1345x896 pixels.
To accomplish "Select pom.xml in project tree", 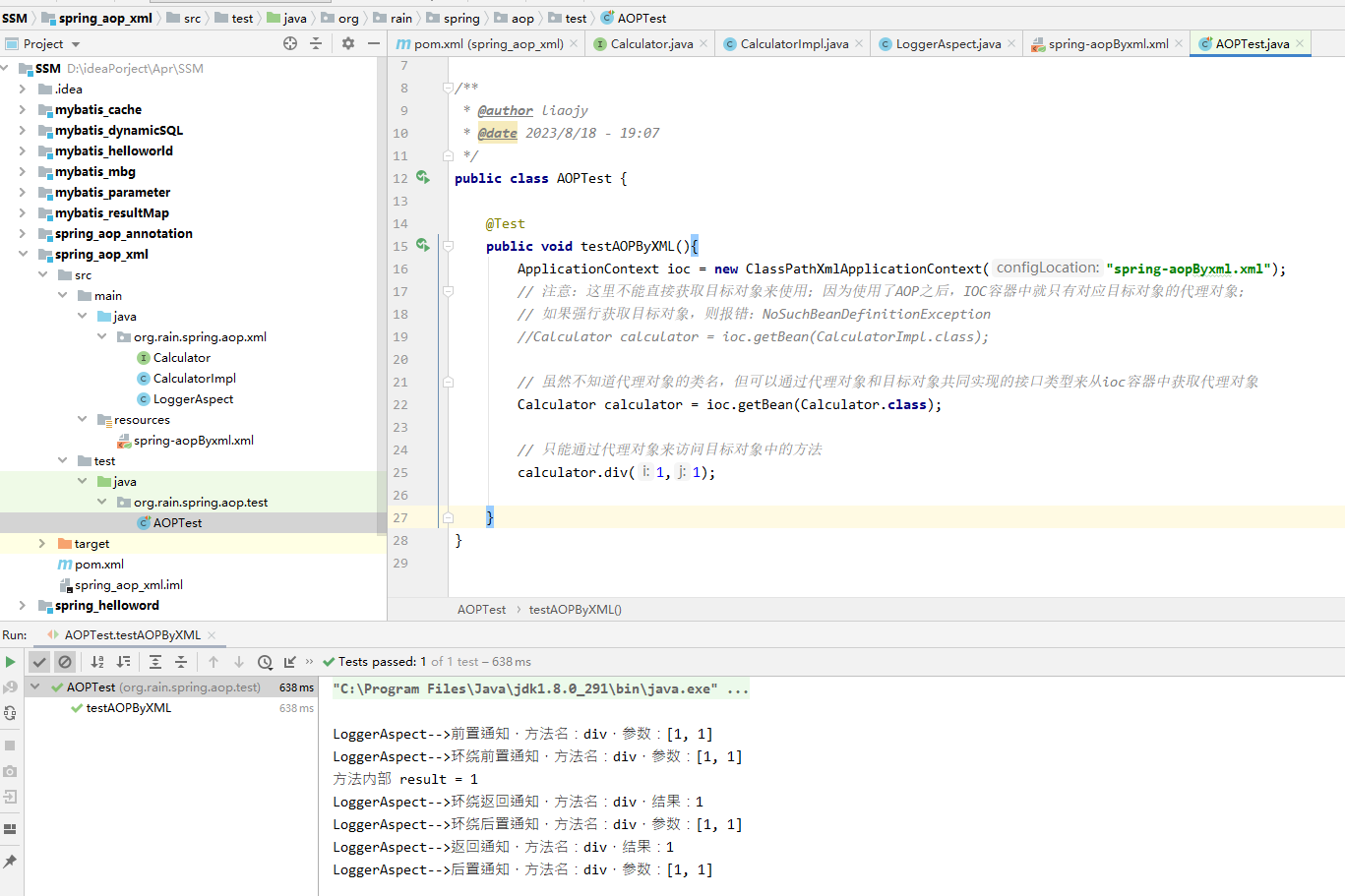I will coord(91,564).
